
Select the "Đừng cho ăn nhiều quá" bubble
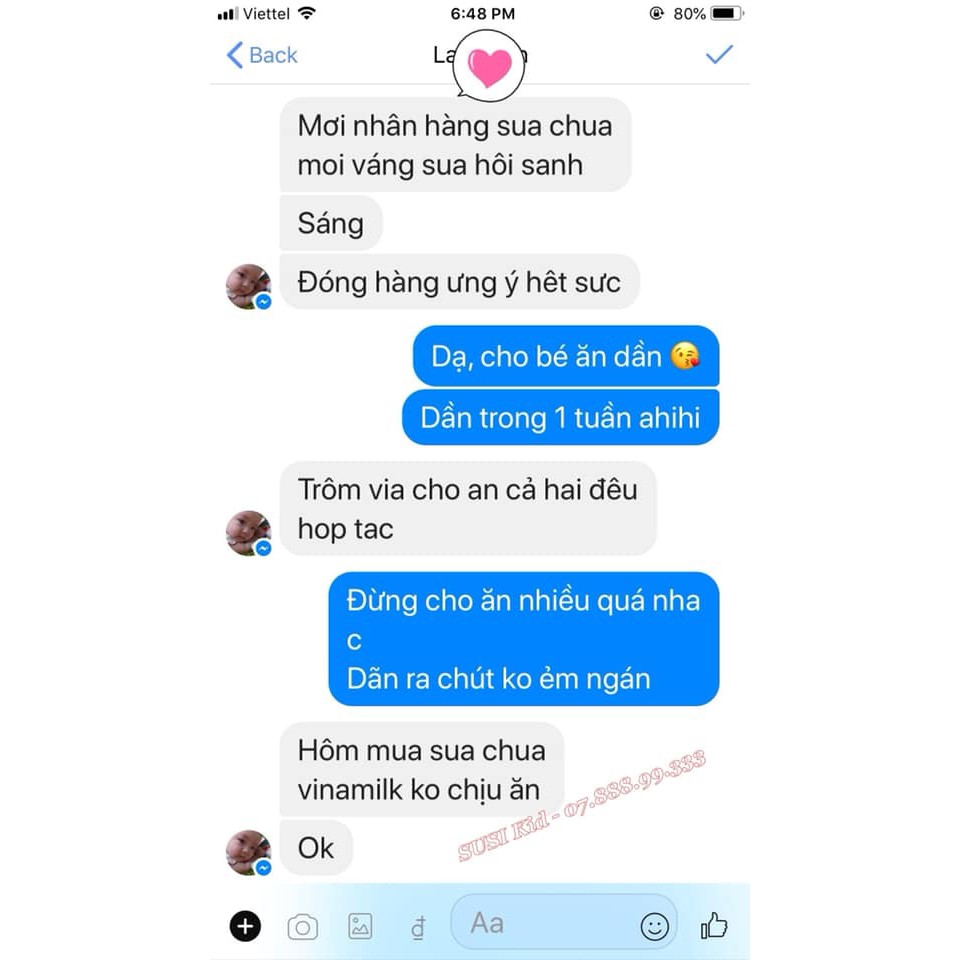click(523, 639)
